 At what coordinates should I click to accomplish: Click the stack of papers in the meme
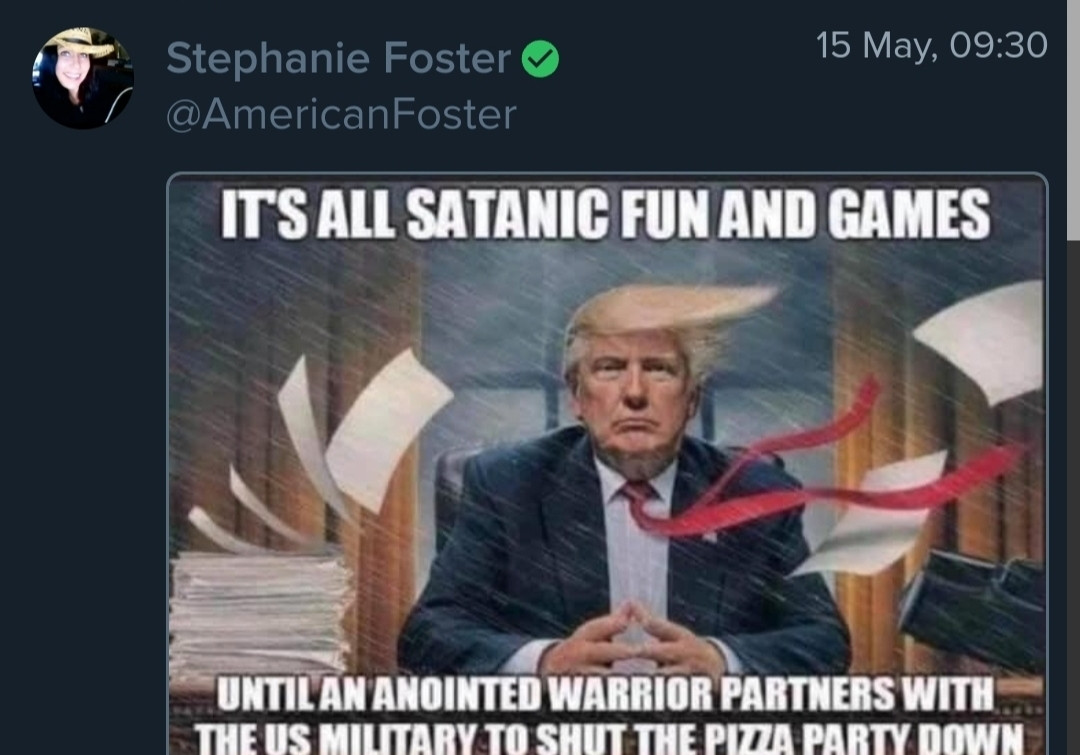(260, 612)
